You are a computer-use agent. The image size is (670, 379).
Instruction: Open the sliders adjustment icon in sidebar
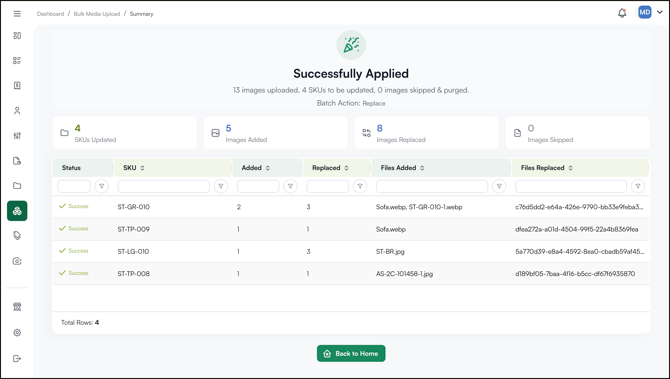17,135
